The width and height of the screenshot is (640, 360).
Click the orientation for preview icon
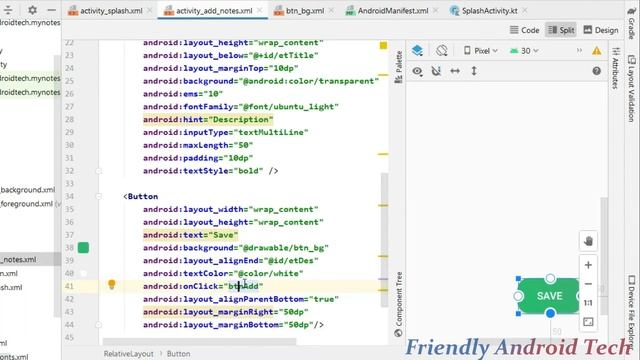coord(441,51)
